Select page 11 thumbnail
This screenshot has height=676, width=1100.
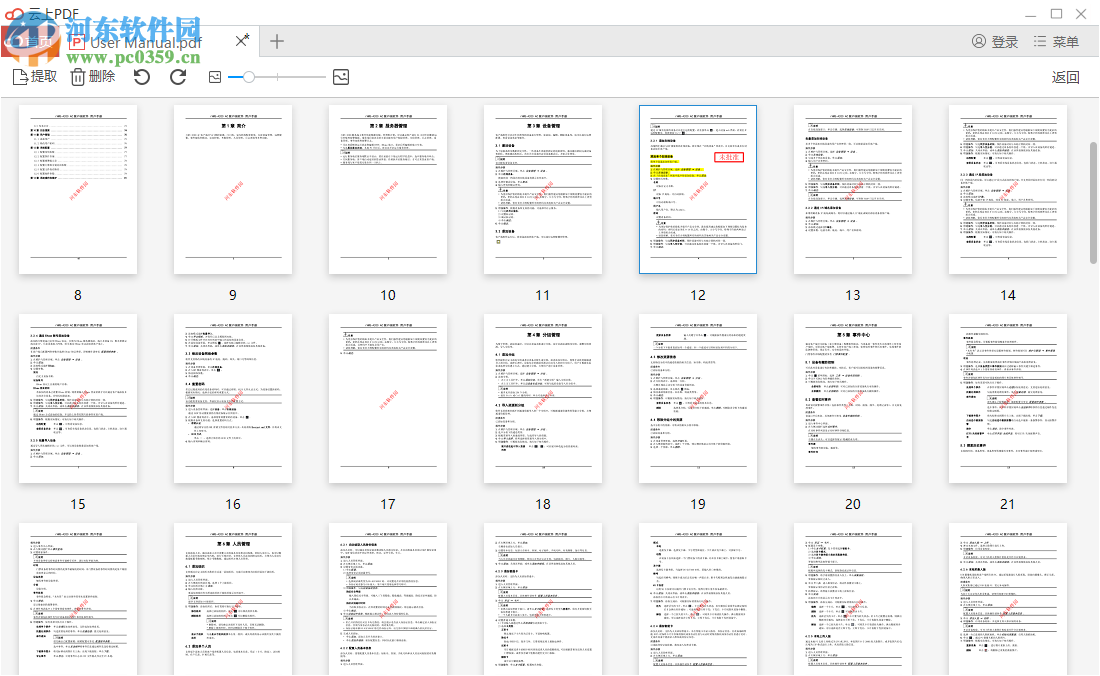pyautogui.click(x=543, y=189)
